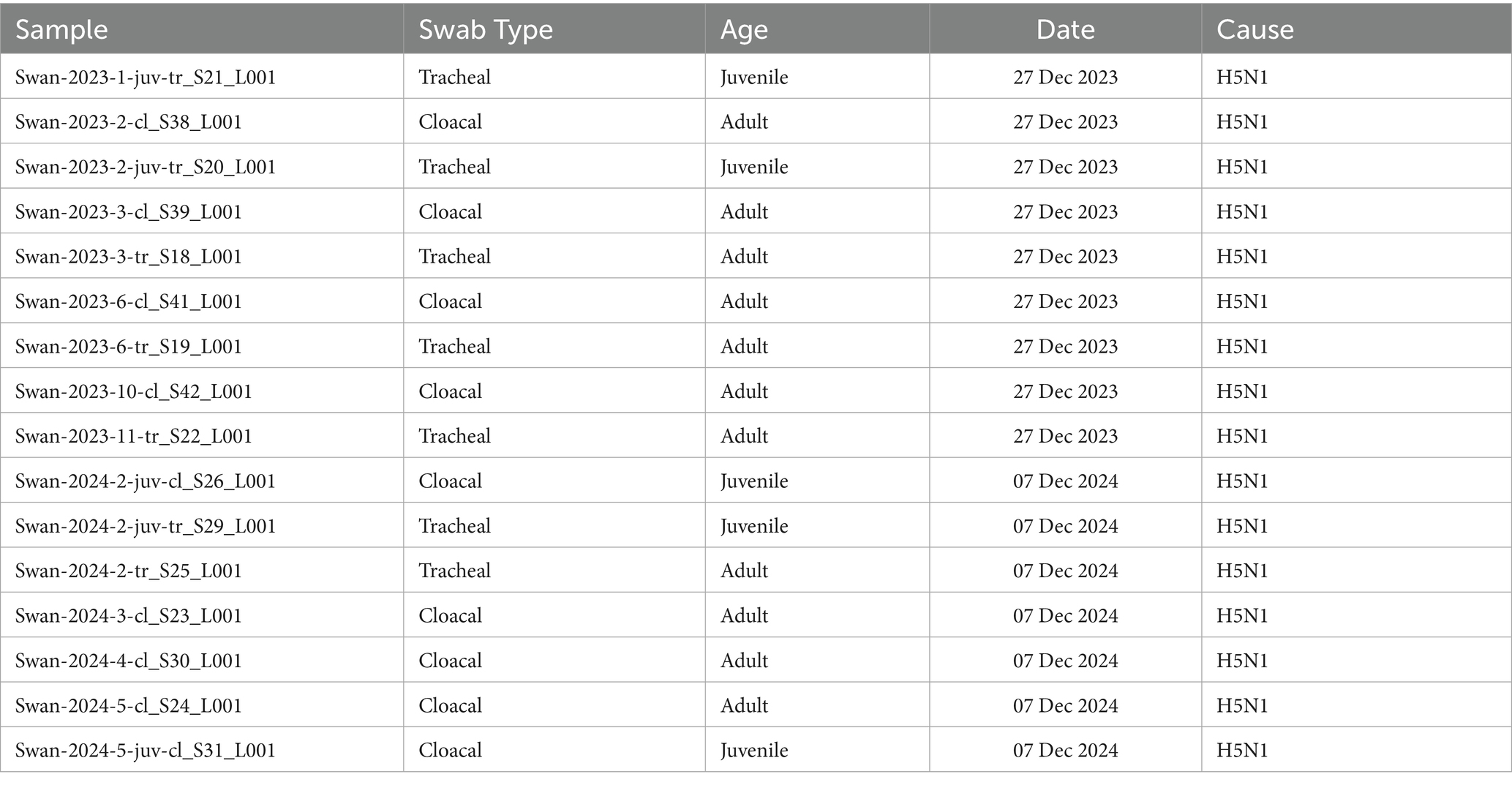This screenshot has width=1512, height=785.
Task: Select Adult age for Swan-2023-11-tr_S22_L001
Action: (x=744, y=436)
